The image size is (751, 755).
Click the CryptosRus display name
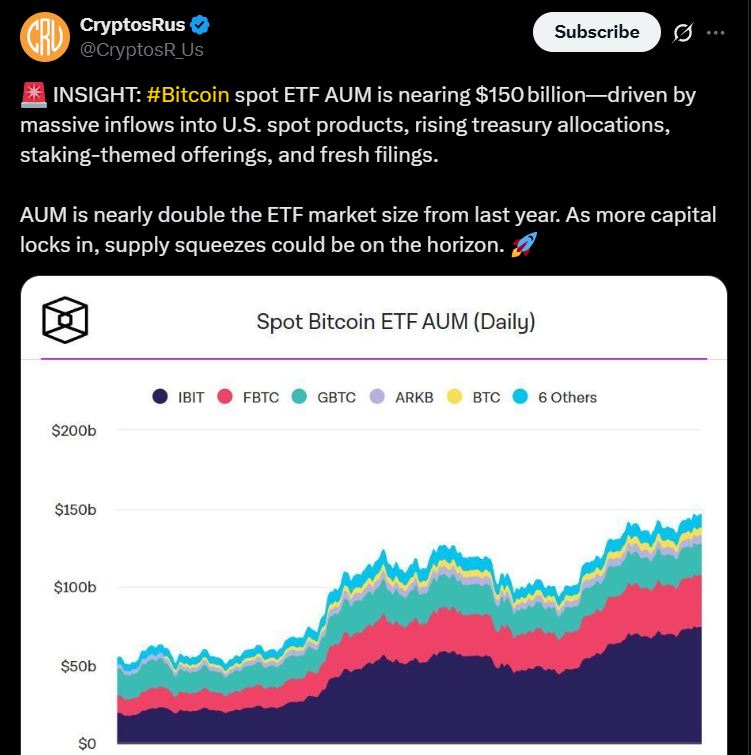click(132, 25)
